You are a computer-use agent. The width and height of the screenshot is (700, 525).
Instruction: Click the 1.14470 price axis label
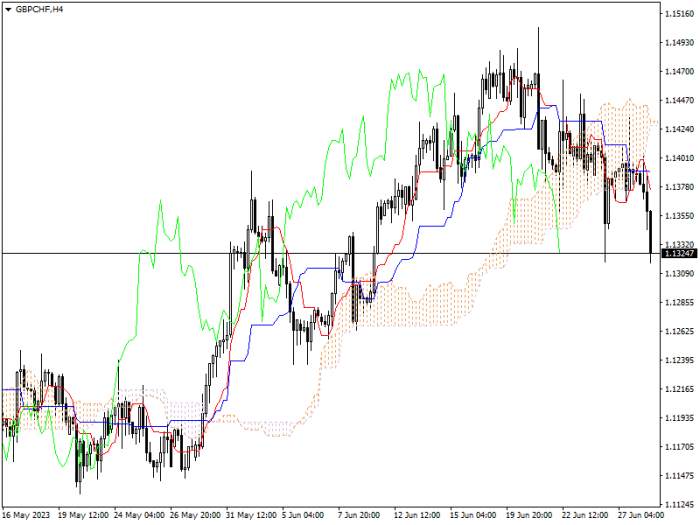click(679, 100)
